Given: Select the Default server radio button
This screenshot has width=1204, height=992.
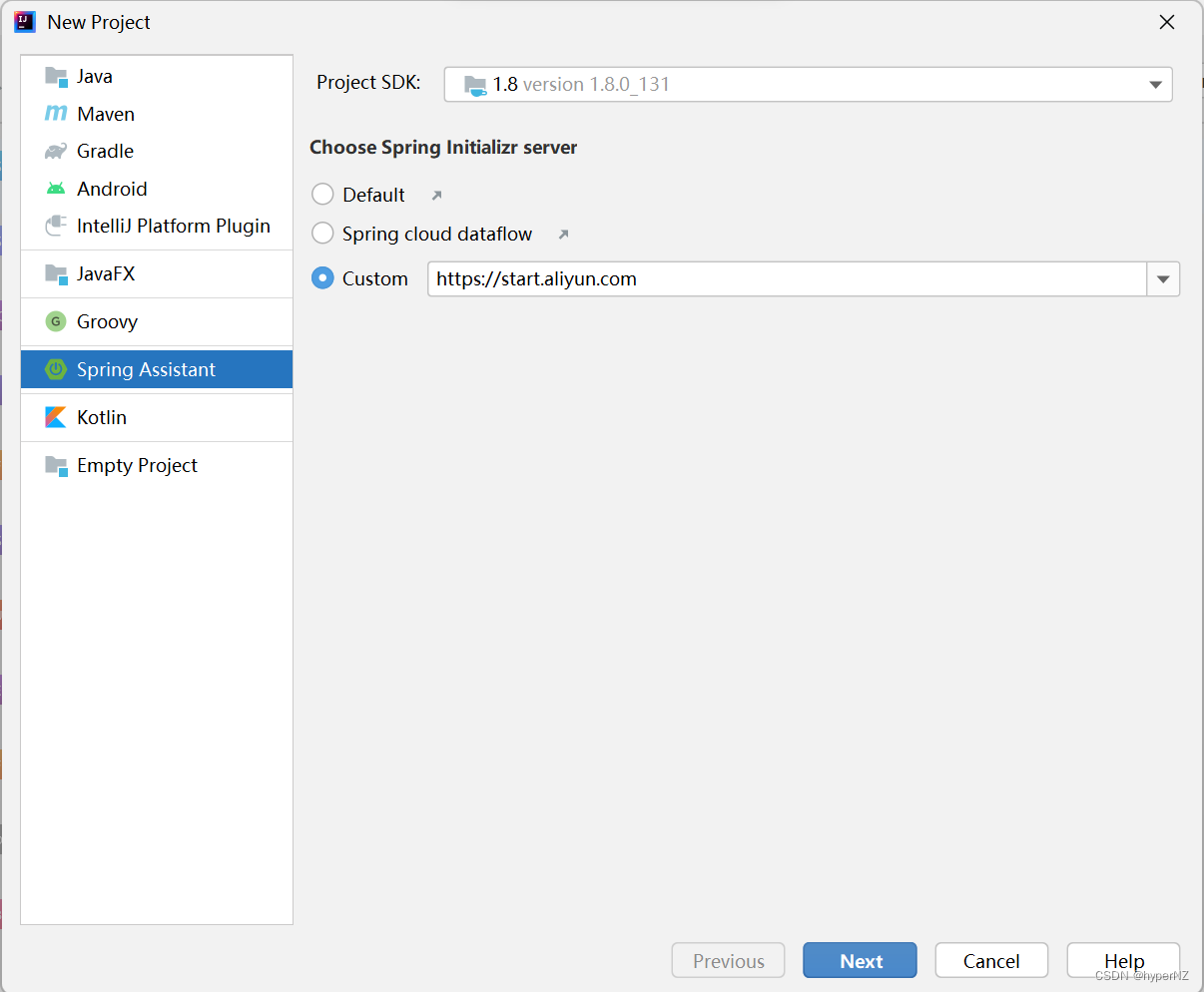Looking at the screenshot, I should (x=322, y=195).
